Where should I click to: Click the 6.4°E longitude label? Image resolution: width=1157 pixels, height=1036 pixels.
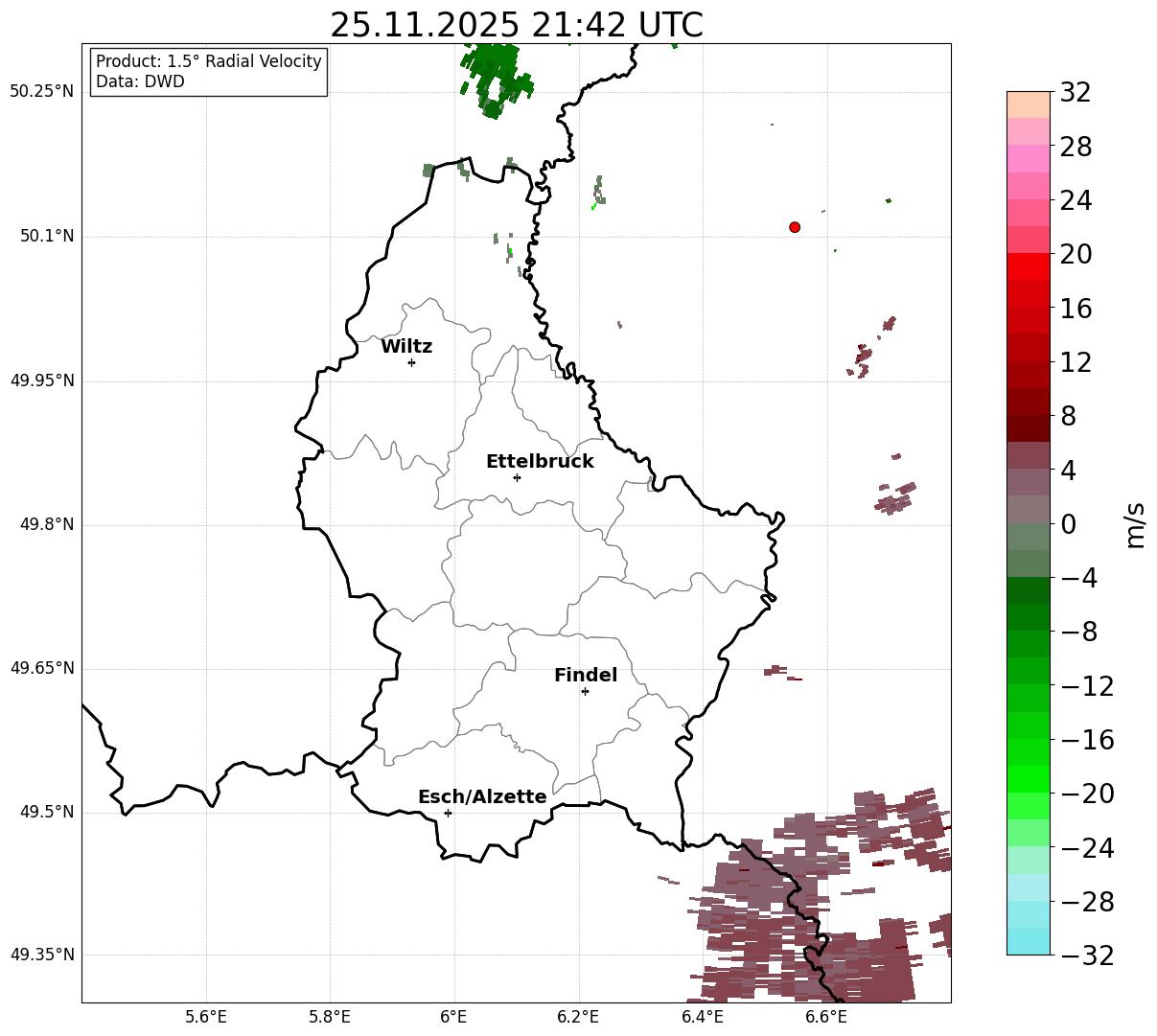(703, 1017)
